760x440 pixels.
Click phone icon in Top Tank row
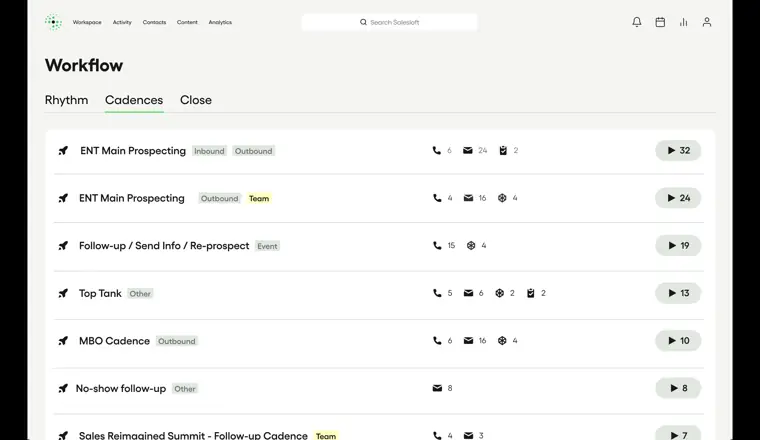437,293
